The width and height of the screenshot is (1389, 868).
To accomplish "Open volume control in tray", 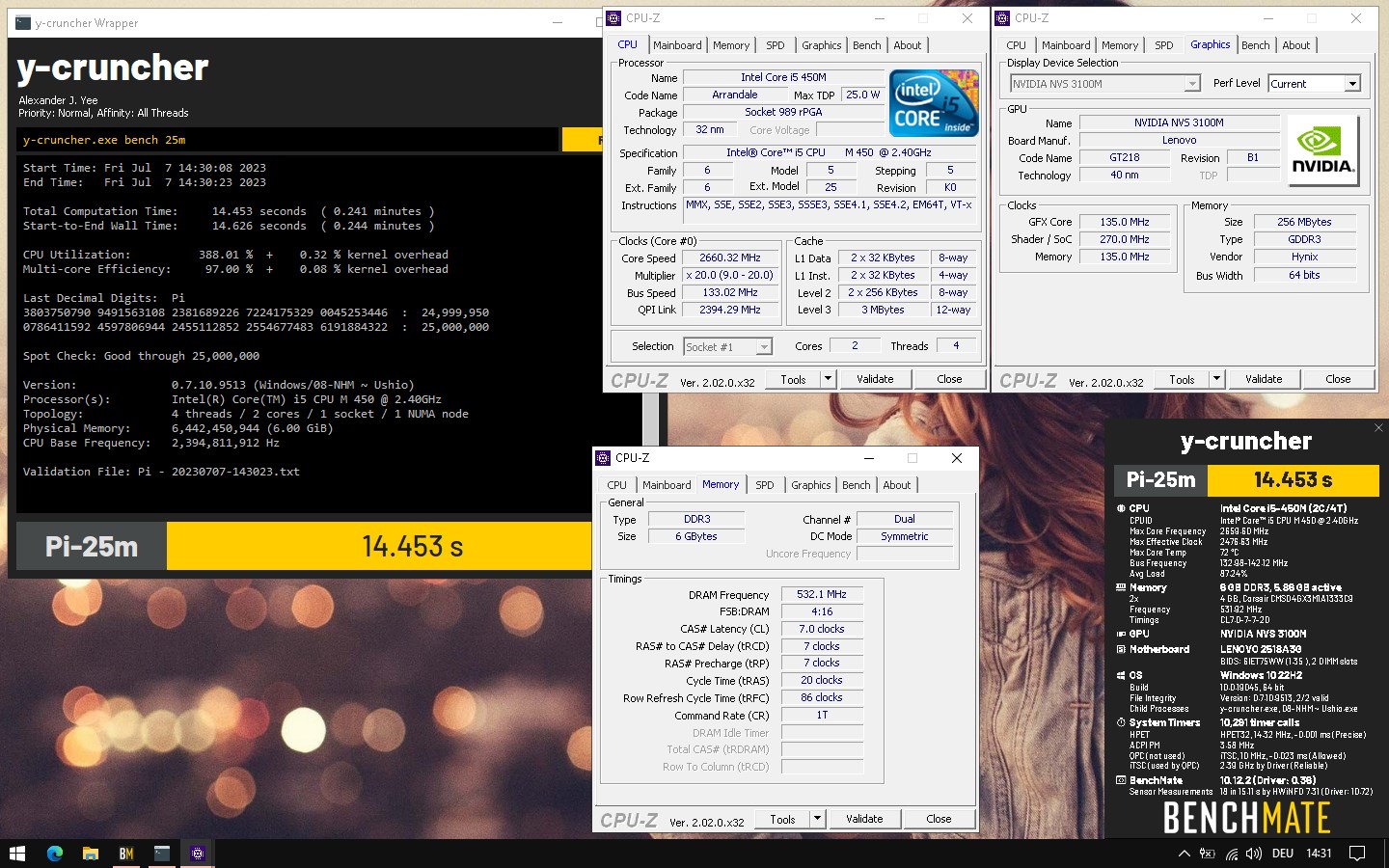I will pyautogui.click(x=1254, y=854).
